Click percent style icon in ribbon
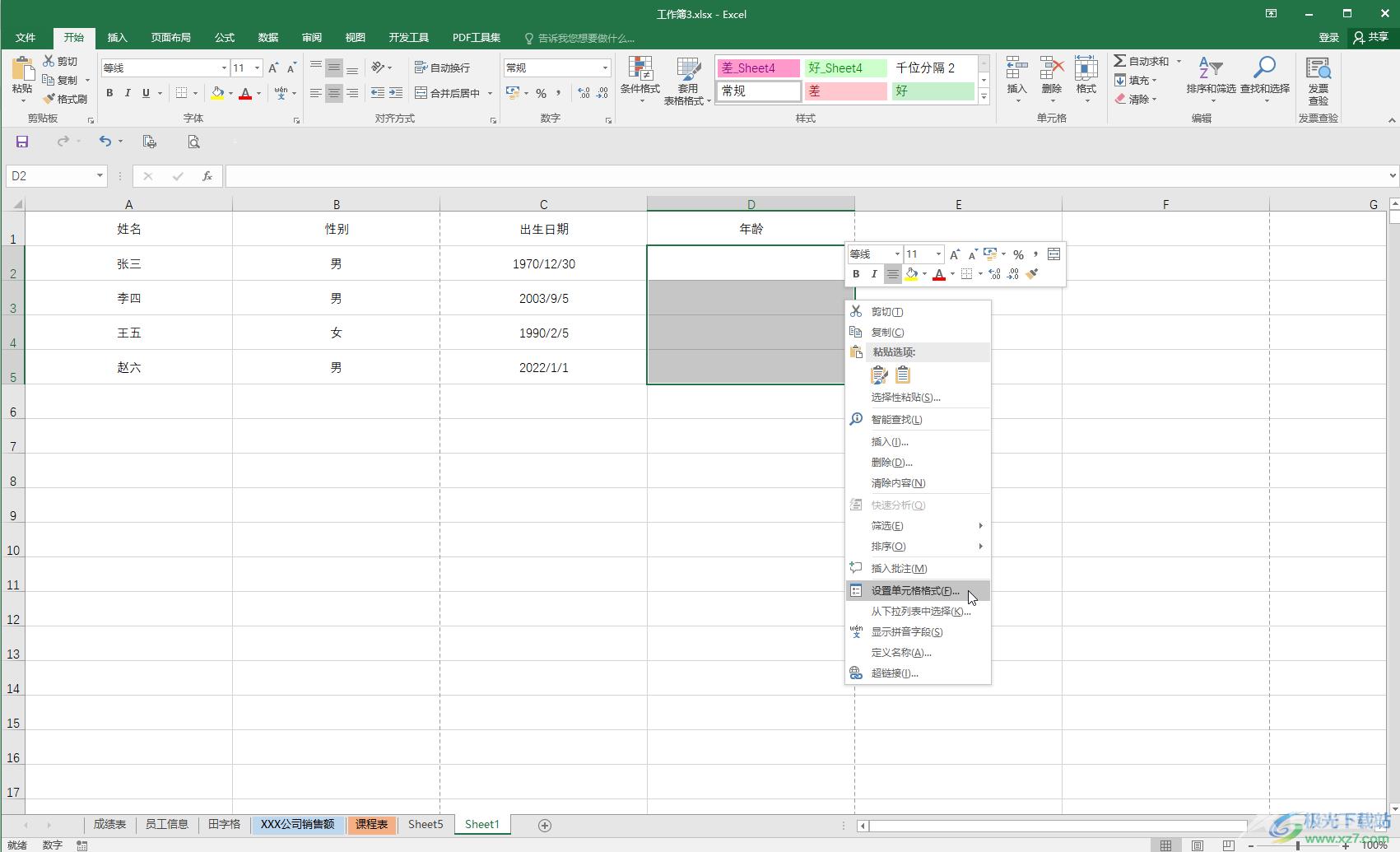 (x=541, y=93)
